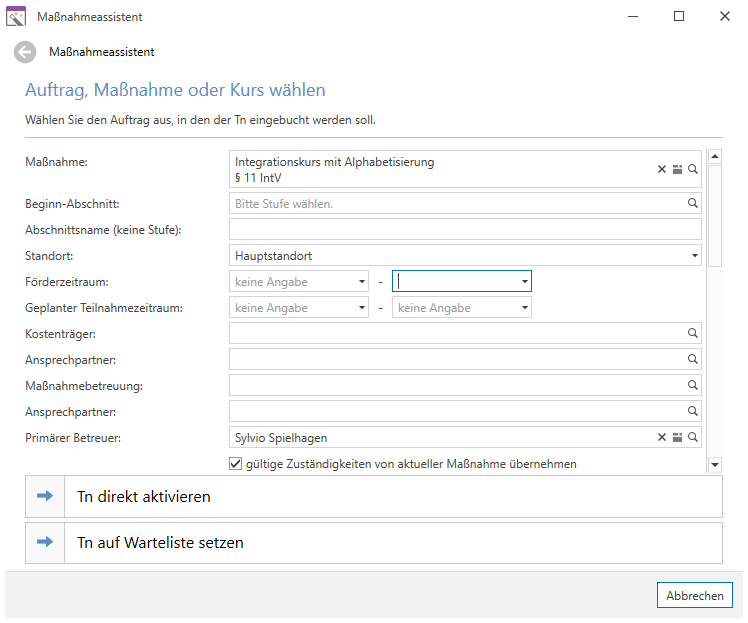Open the Maßnahmebetreuung search magnifier
Image resolution: width=748 pixels, height=623 pixels.
click(x=693, y=385)
